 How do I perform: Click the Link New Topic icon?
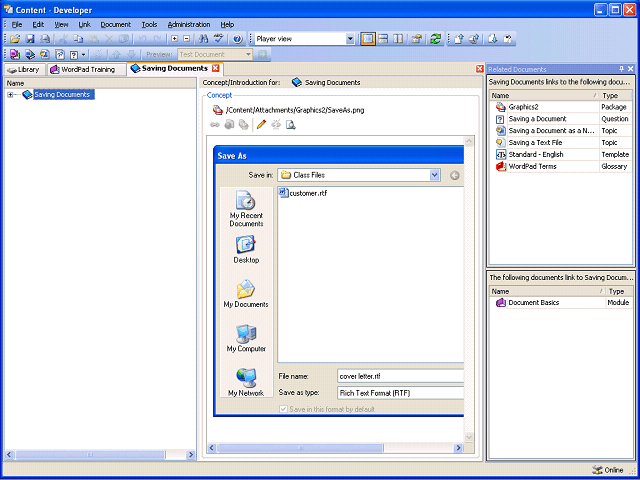(x=45, y=54)
